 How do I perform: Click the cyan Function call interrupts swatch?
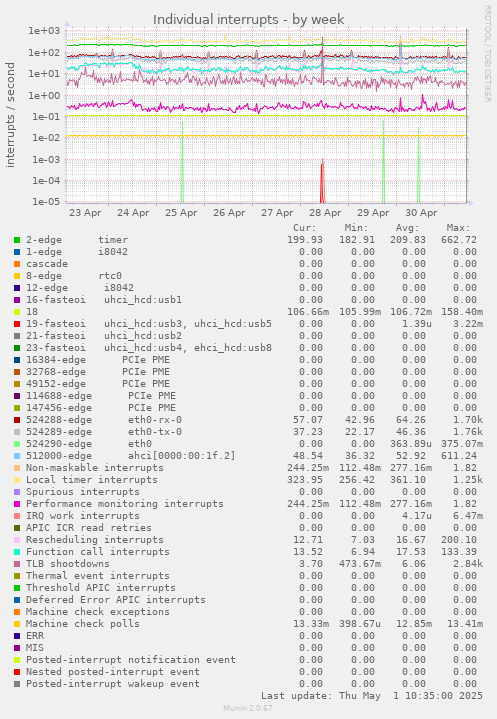(17, 552)
